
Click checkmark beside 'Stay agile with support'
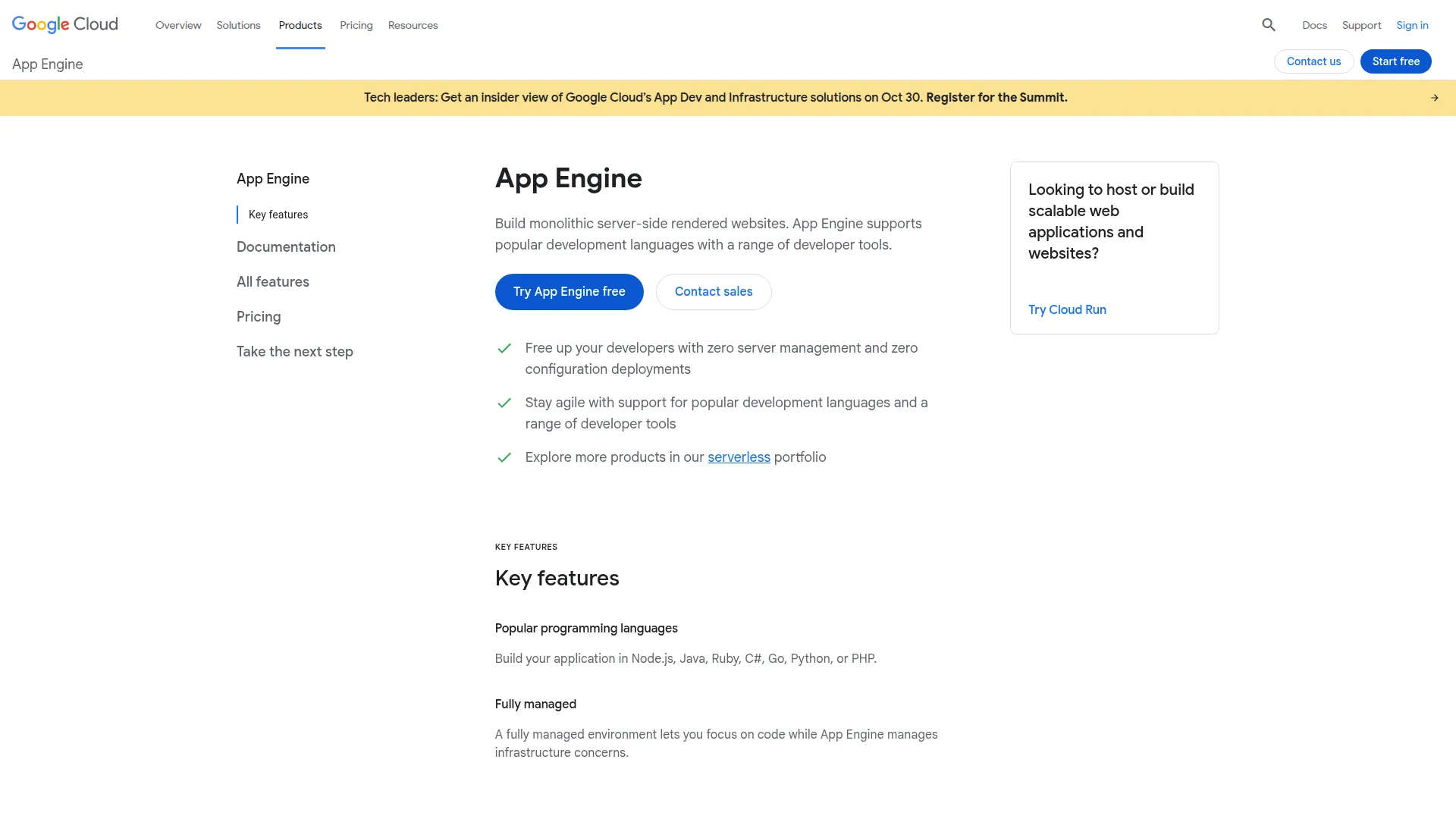point(504,403)
